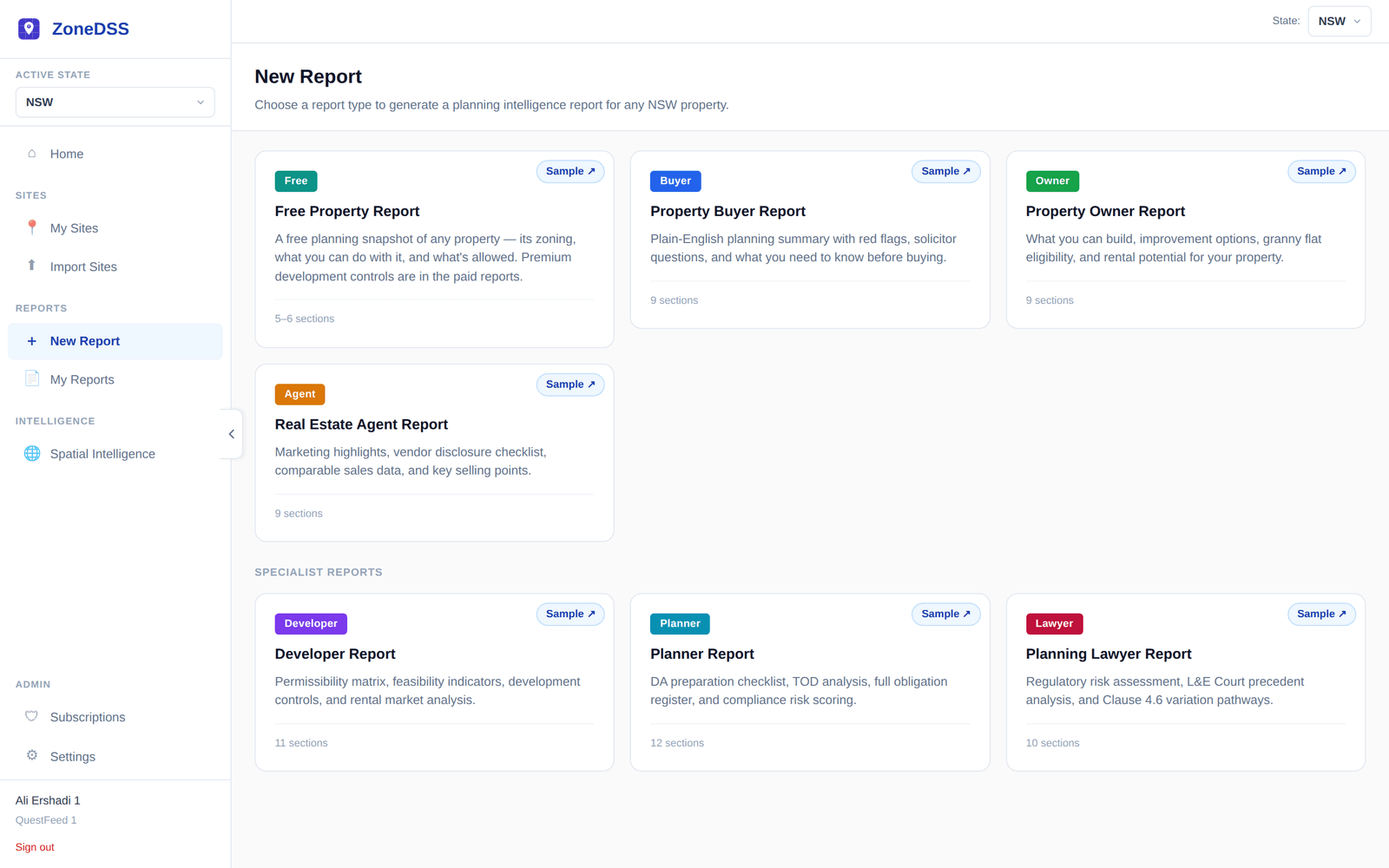This screenshot has width=1389, height=868.
Task: Open Import Sites in the sidebar
Action: (x=115, y=266)
